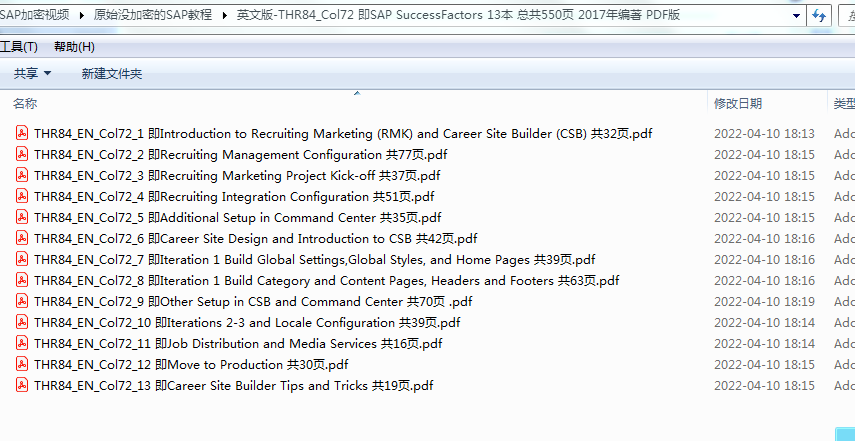The image size is (855, 441).
Task: Click PDF icon of THR84_EN_Col72_10 file
Action: 22,322
